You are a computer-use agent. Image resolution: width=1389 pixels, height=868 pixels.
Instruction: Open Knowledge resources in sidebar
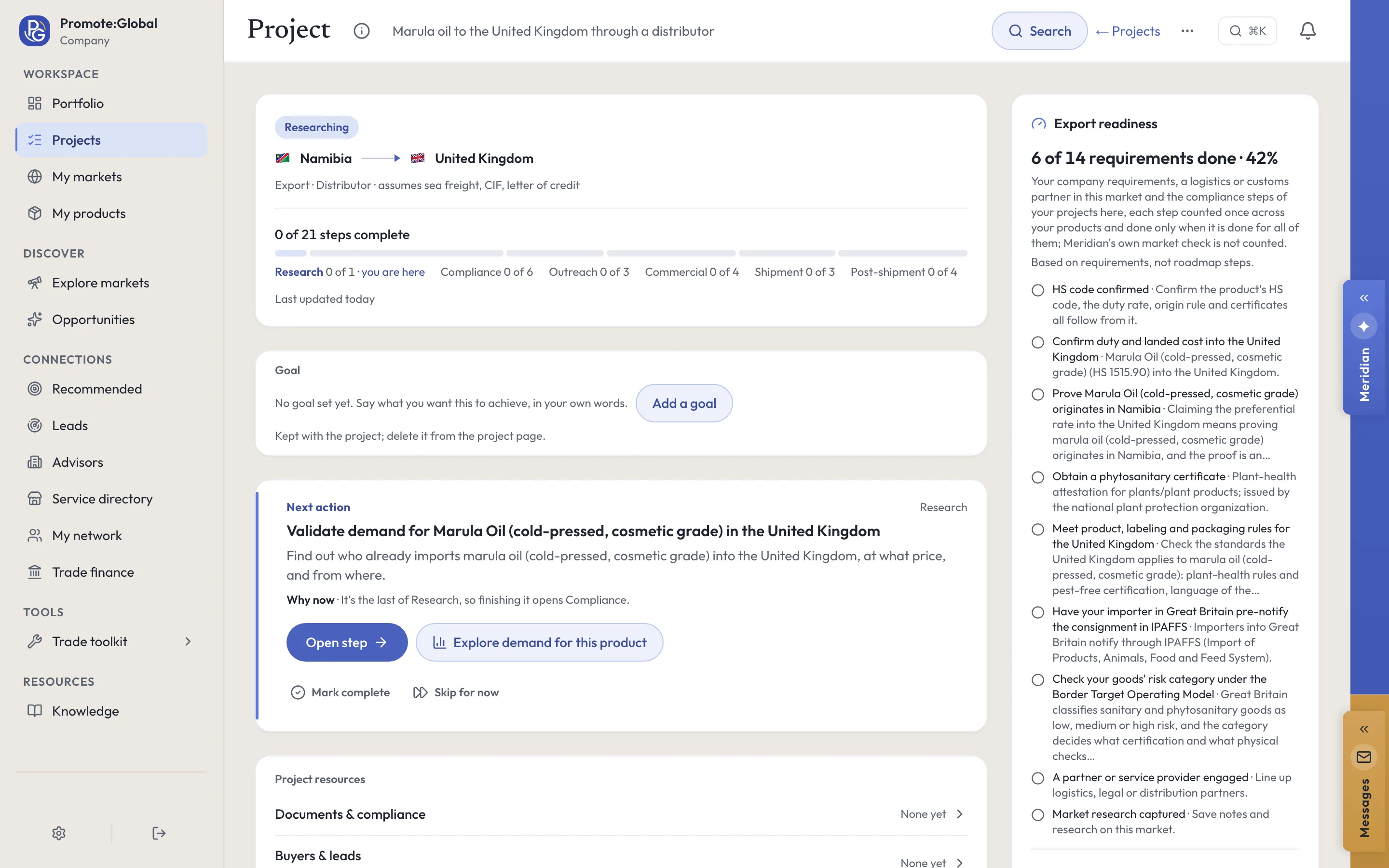111,711
